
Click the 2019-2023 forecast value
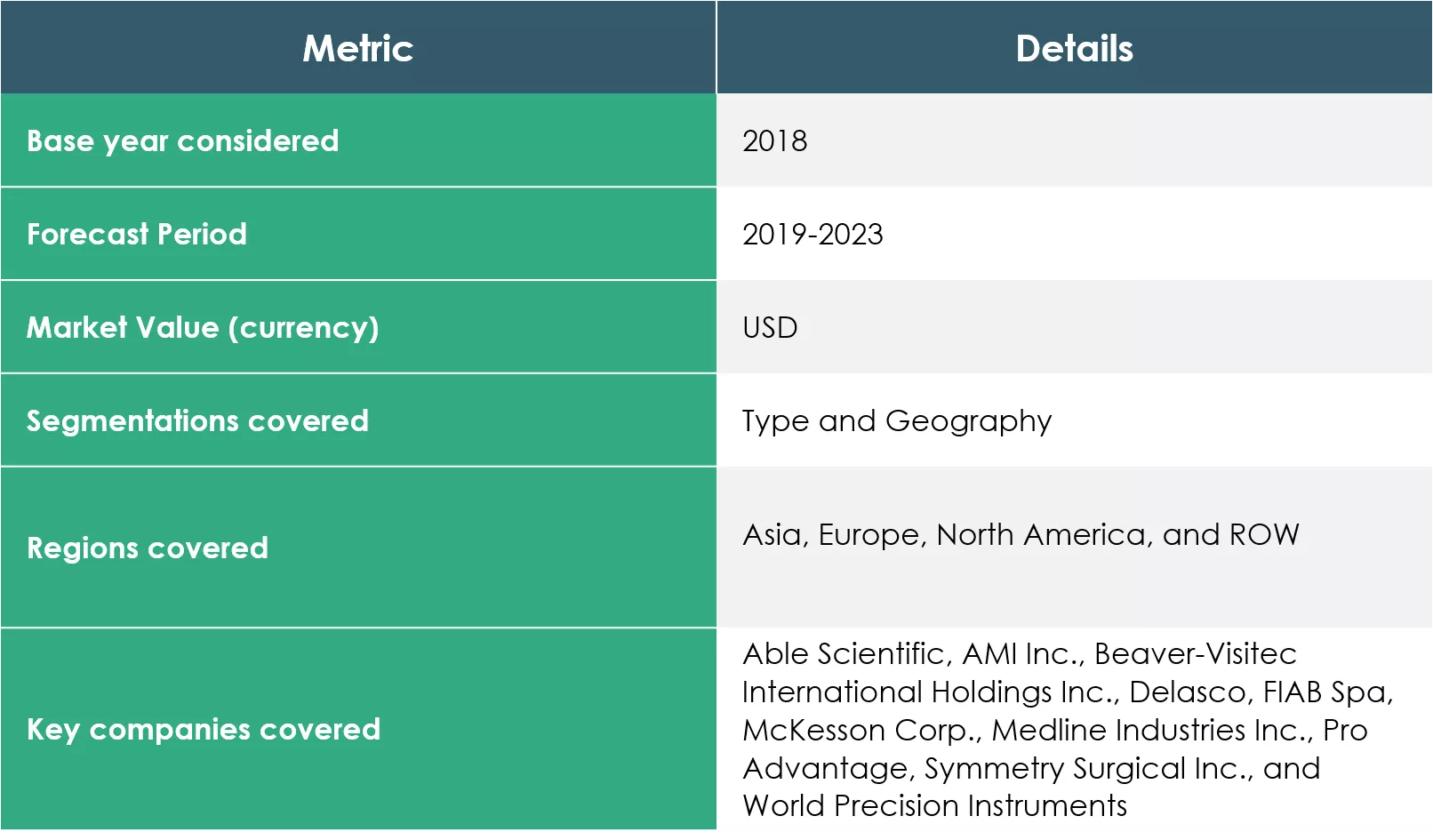pyautogui.click(x=813, y=234)
